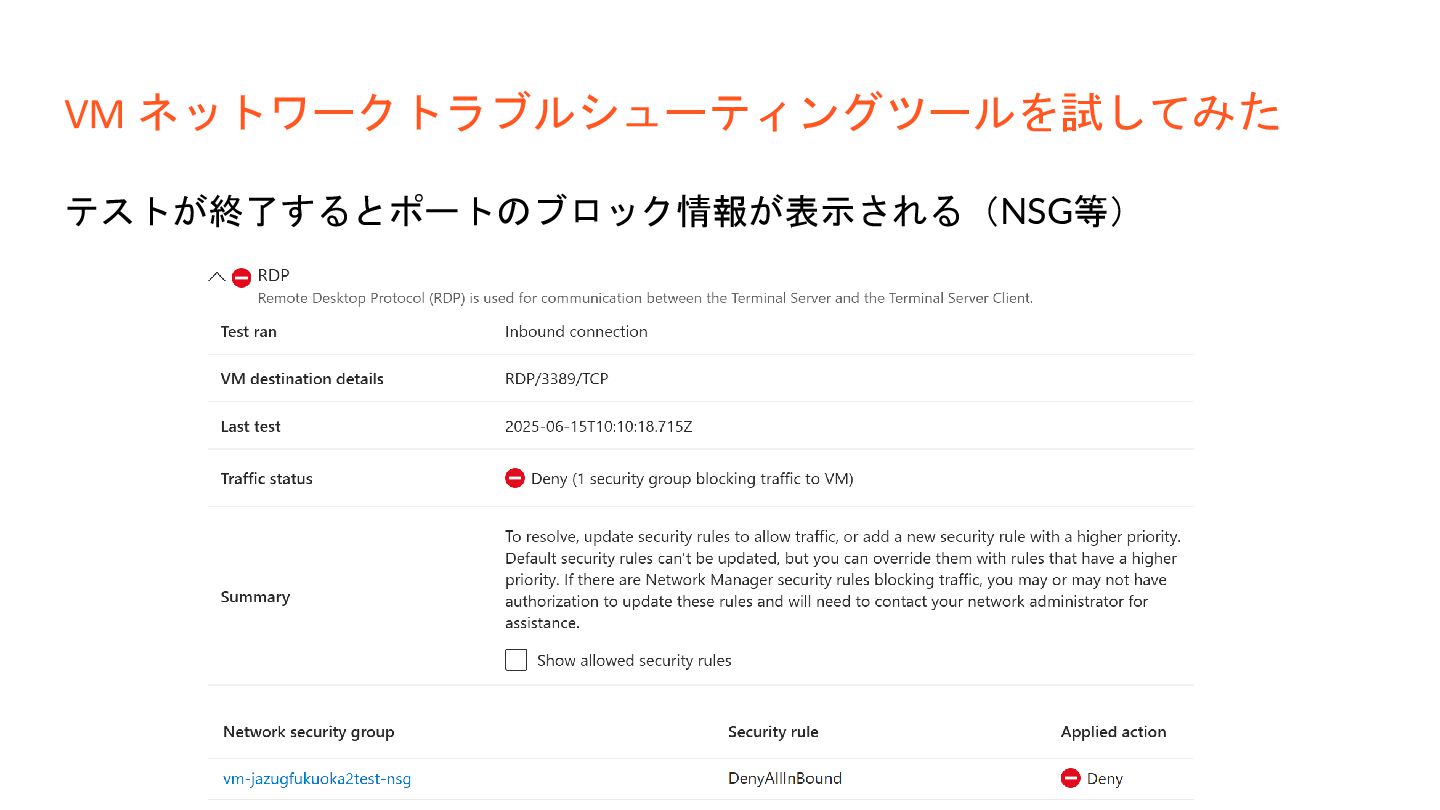
Task: Click the Network security group column header
Action: click(309, 732)
